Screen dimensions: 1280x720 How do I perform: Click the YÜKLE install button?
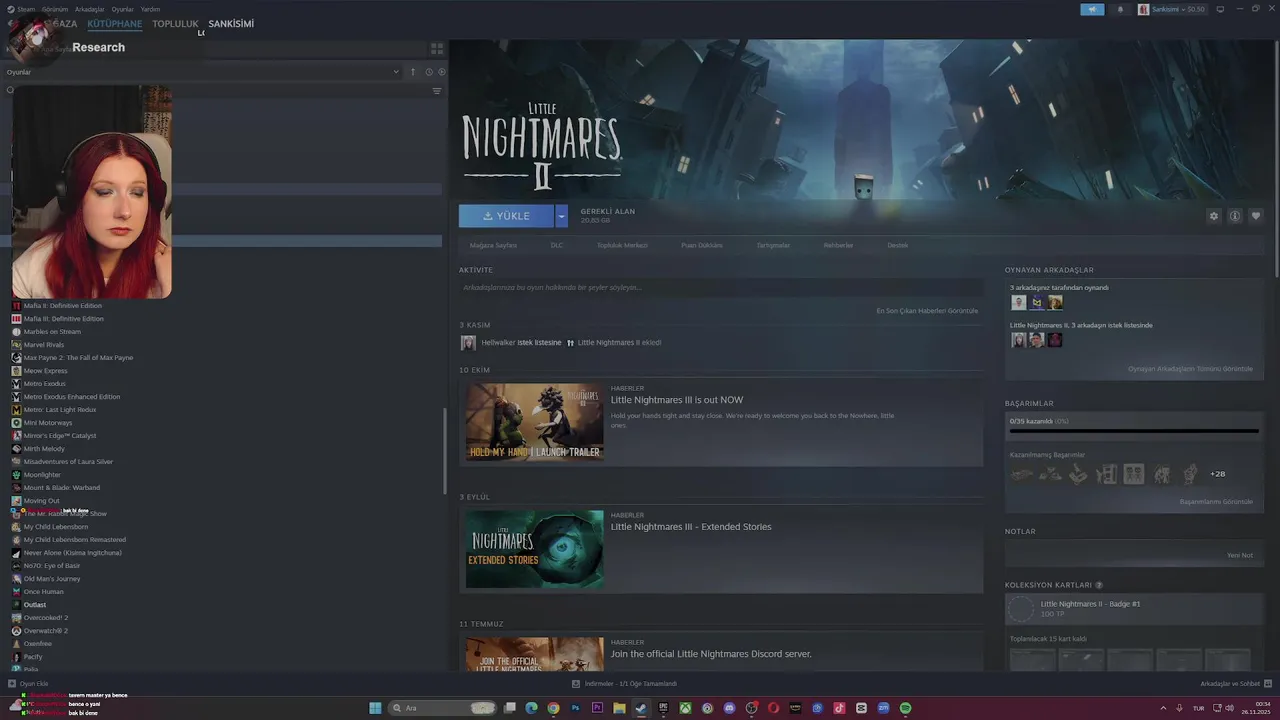tap(506, 216)
